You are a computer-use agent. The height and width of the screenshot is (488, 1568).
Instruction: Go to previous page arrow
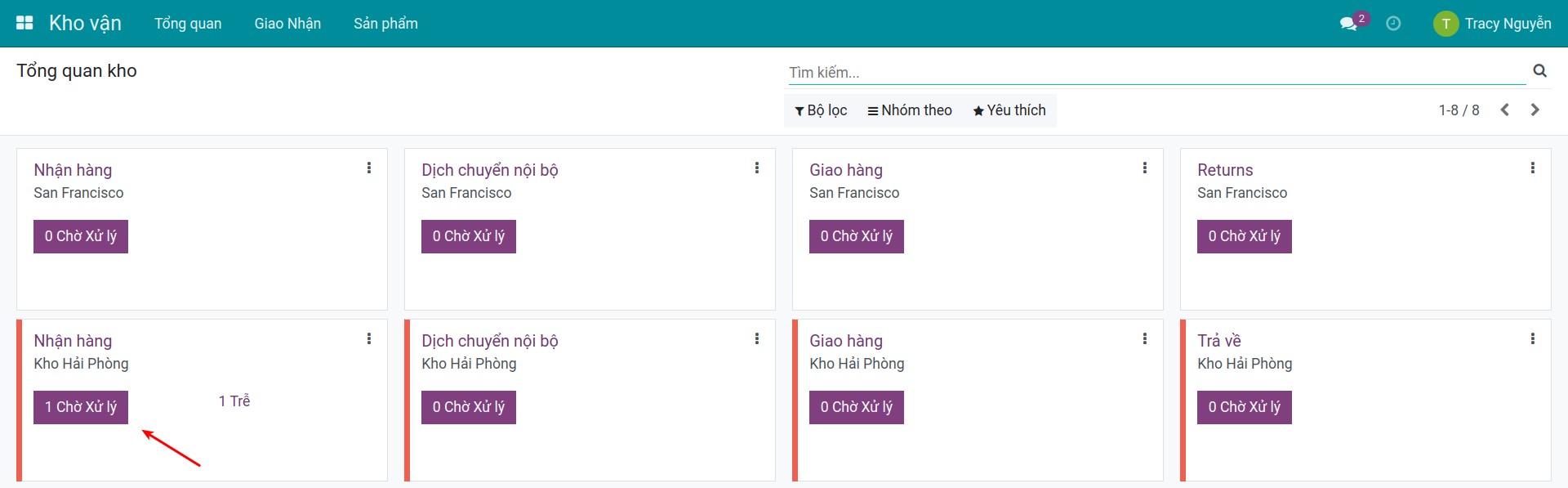click(1504, 110)
